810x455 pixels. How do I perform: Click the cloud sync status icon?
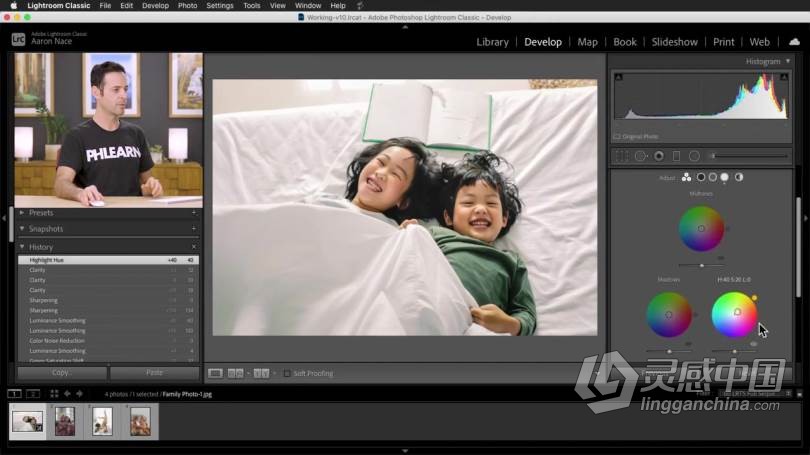pyautogui.click(x=795, y=41)
